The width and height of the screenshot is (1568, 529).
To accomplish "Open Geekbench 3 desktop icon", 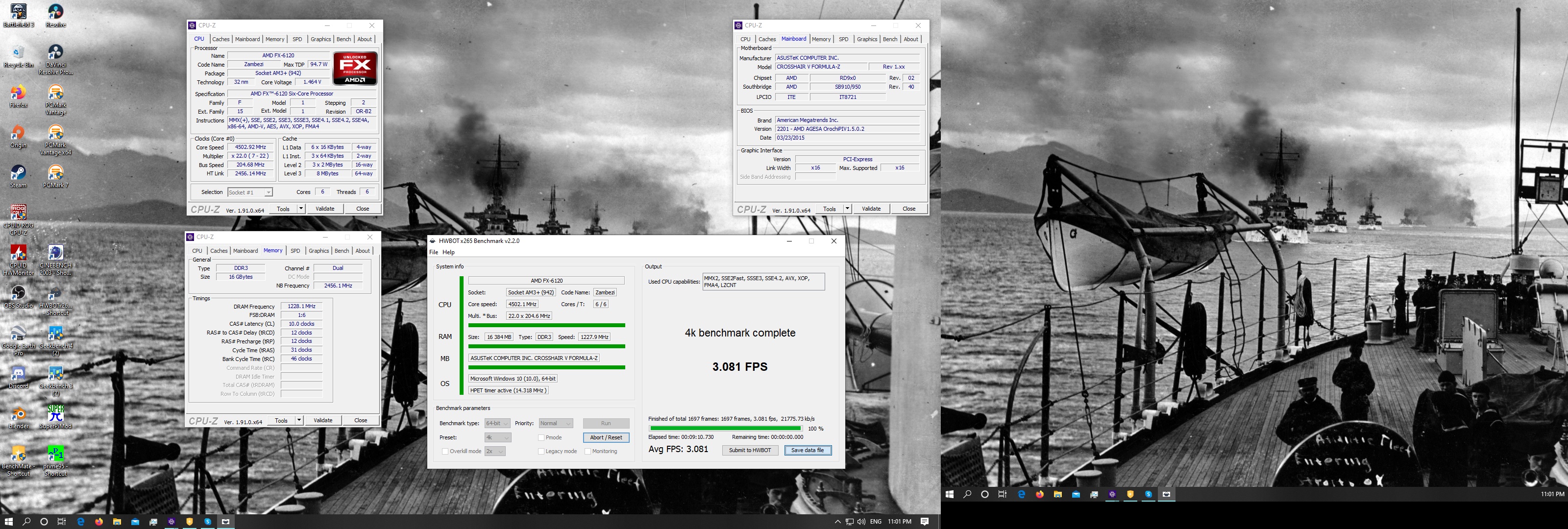I will [x=55, y=381].
